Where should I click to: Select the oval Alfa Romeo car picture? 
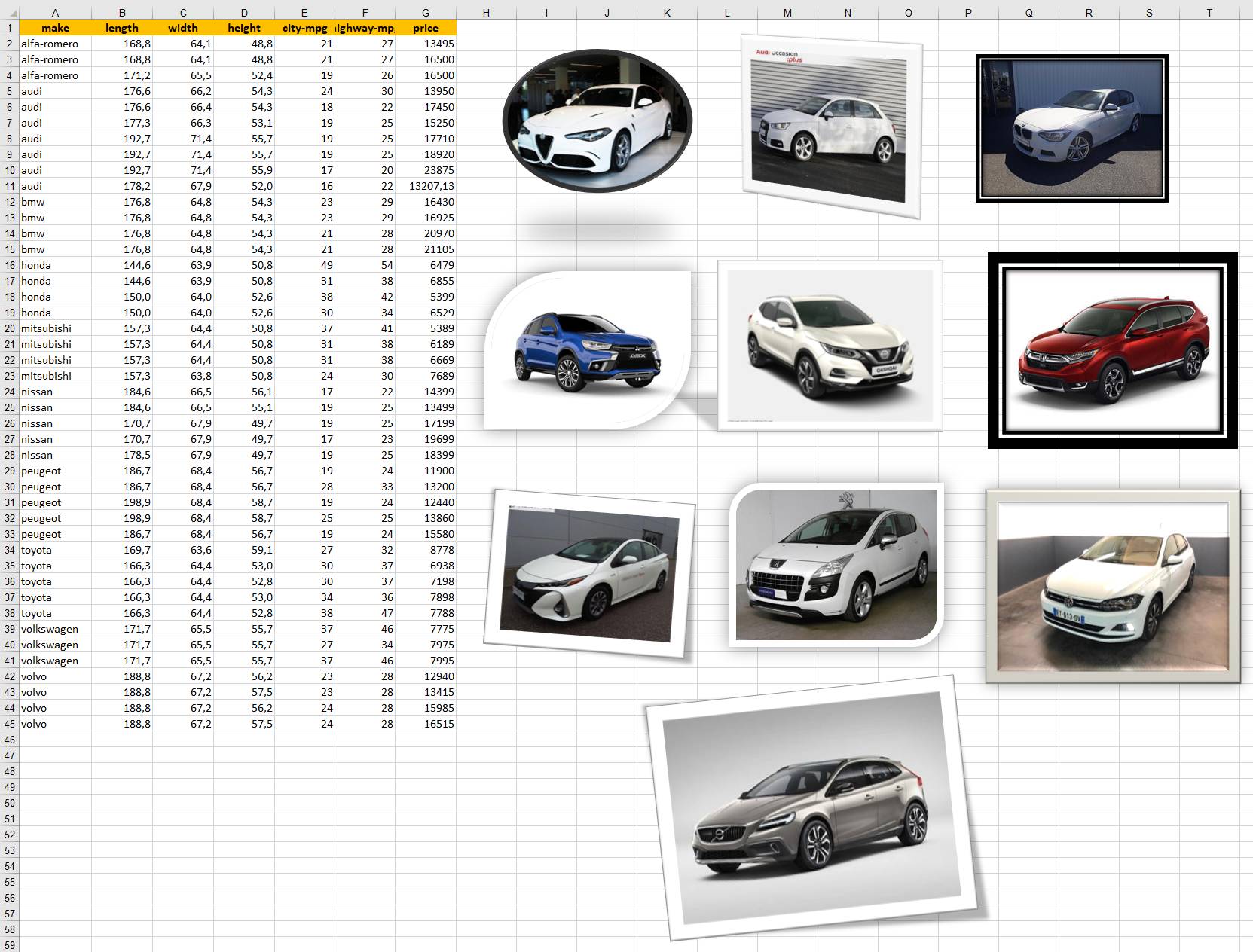pyautogui.click(x=597, y=121)
